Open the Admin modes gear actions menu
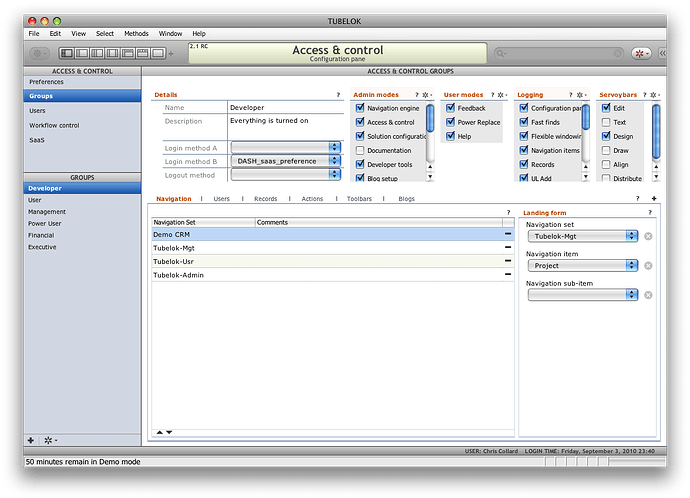 pyautogui.click(x=427, y=95)
